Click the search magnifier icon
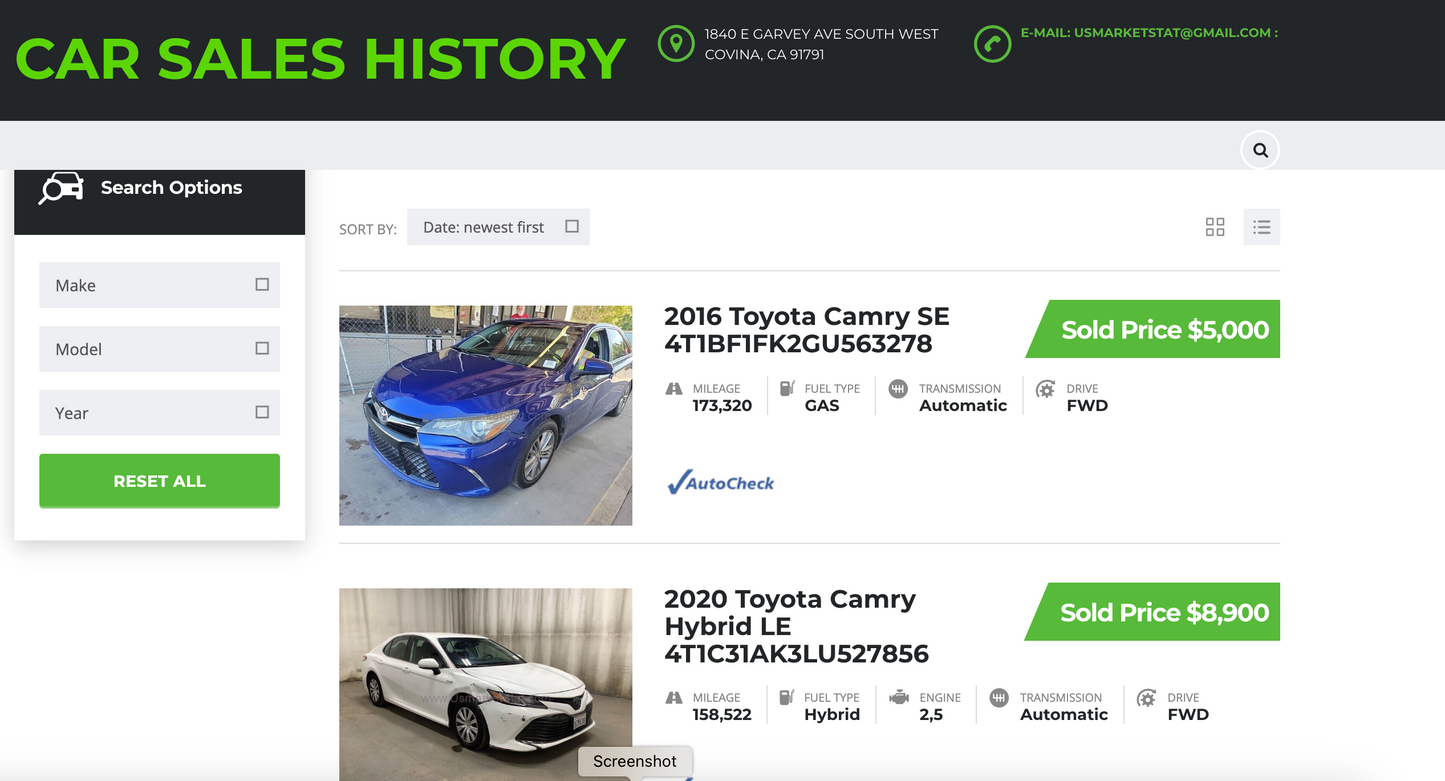The height and width of the screenshot is (781, 1445). pyautogui.click(x=1260, y=151)
